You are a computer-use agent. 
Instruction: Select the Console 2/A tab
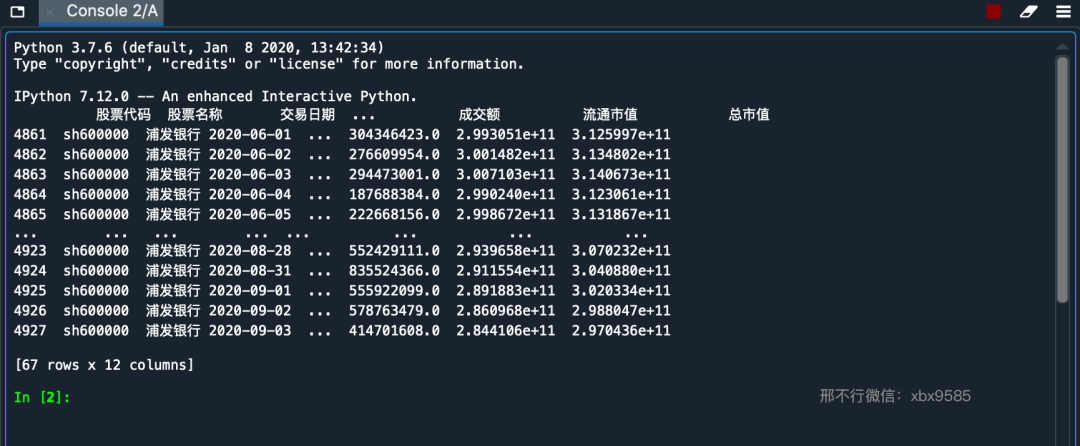point(102,12)
